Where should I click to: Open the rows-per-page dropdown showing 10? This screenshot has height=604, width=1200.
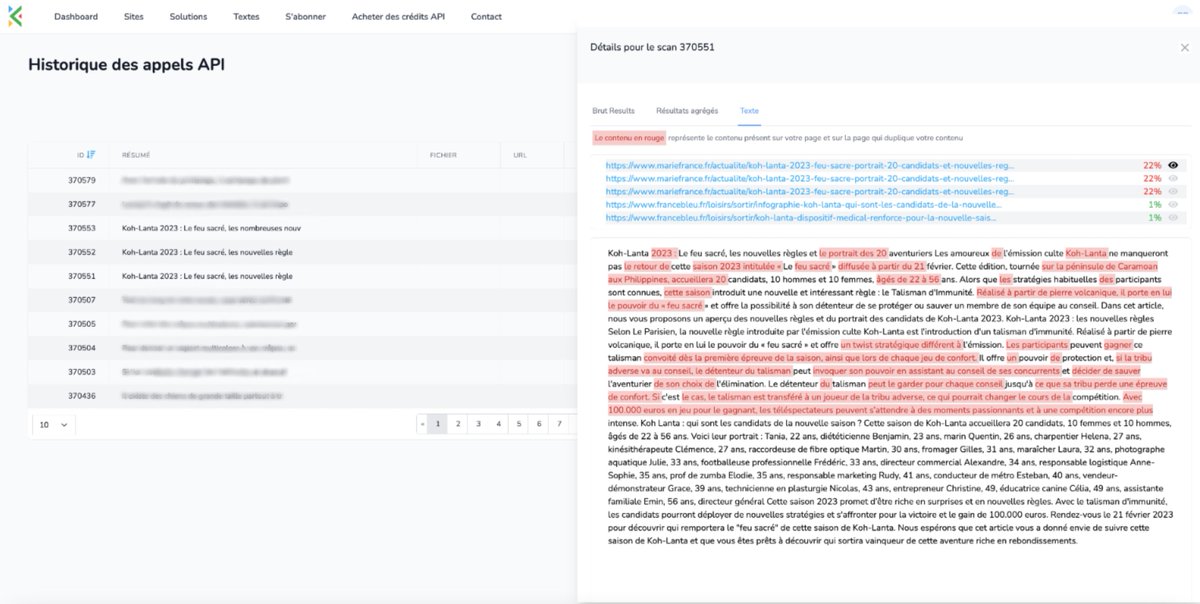[x=54, y=425]
